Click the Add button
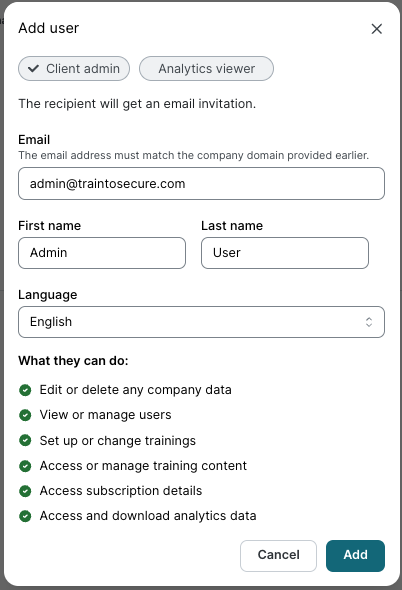This screenshot has height=590, width=402. pyautogui.click(x=355, y=556)
